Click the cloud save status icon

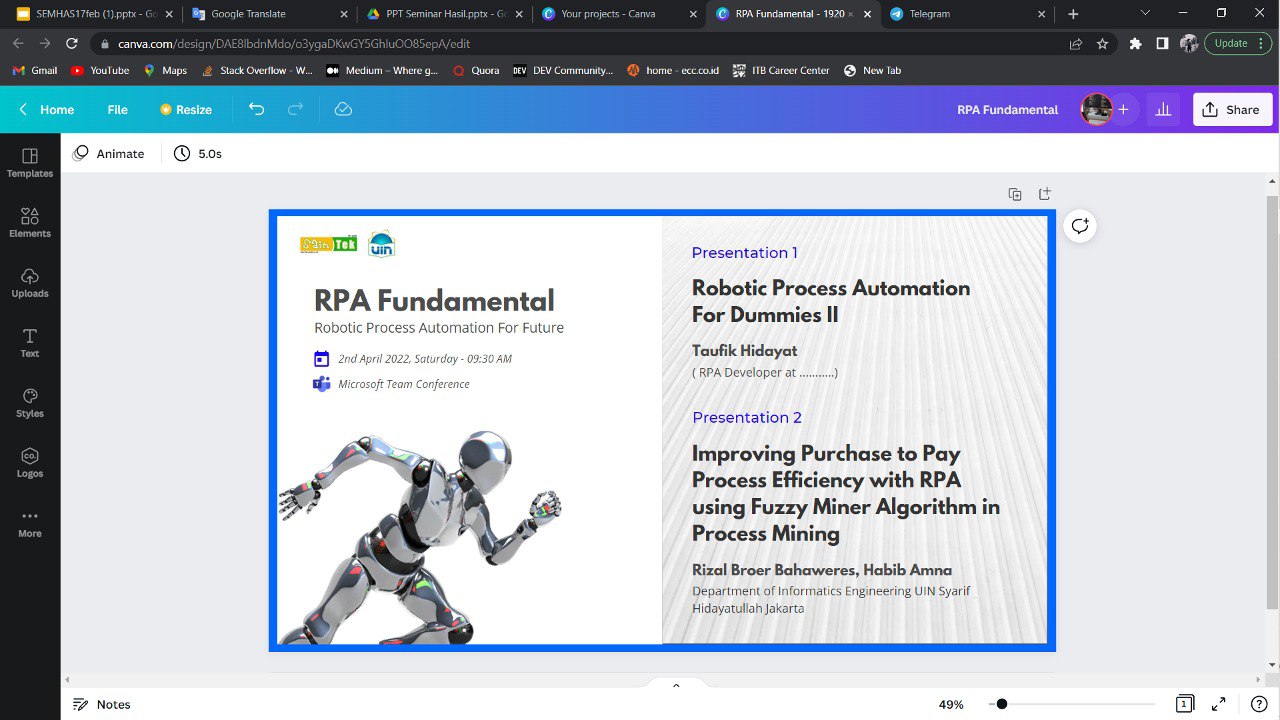pyautogui.click(x=343, y=109)
